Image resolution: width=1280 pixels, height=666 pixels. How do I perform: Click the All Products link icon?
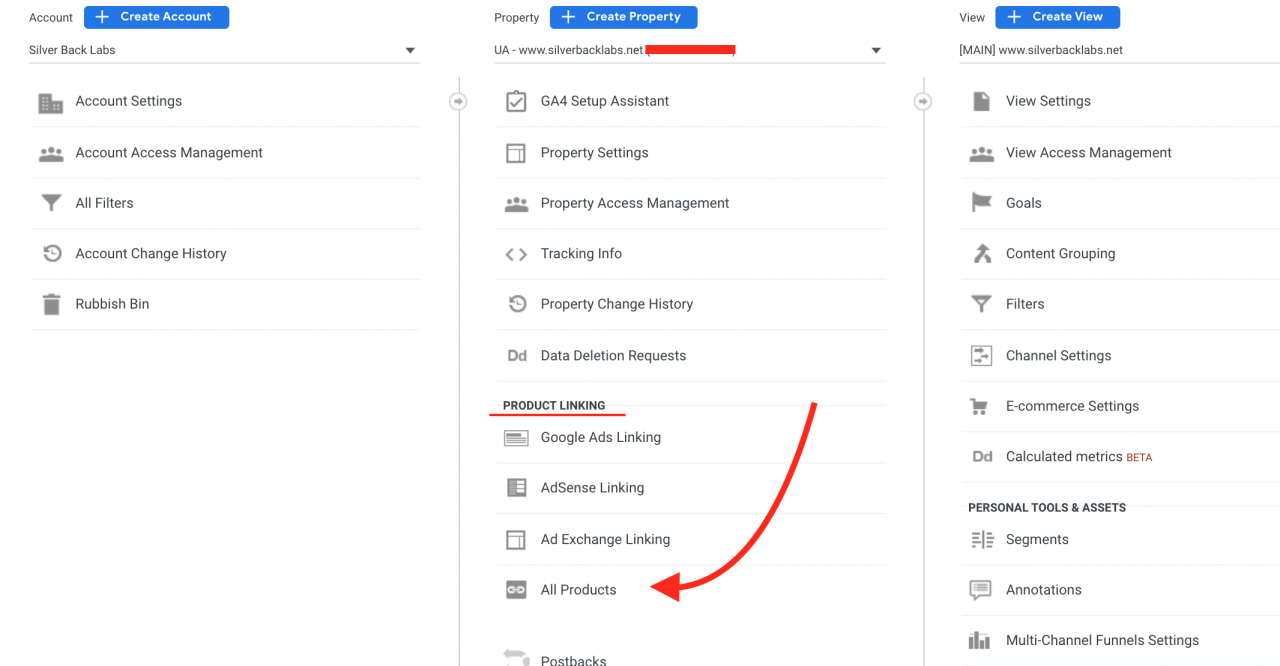click(516, 590)
